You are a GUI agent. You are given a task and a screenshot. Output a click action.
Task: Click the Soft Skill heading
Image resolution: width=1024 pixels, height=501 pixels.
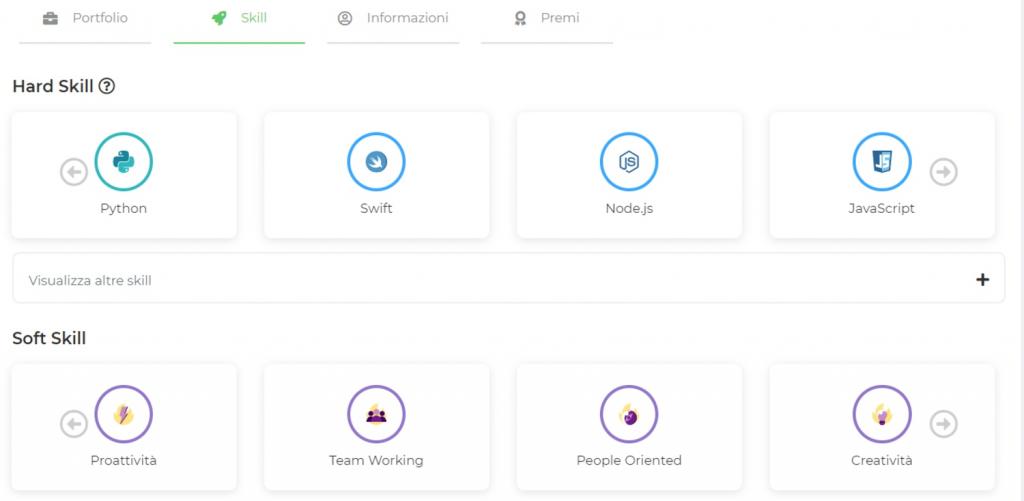coord(49,338)
